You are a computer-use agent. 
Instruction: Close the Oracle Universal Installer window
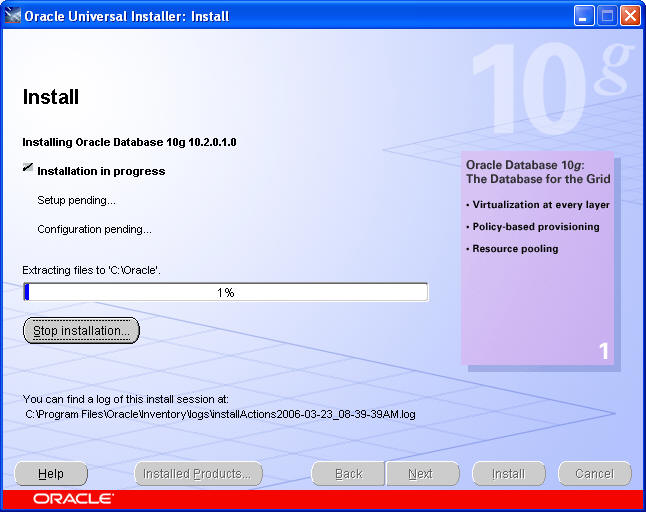coord(630,16)
